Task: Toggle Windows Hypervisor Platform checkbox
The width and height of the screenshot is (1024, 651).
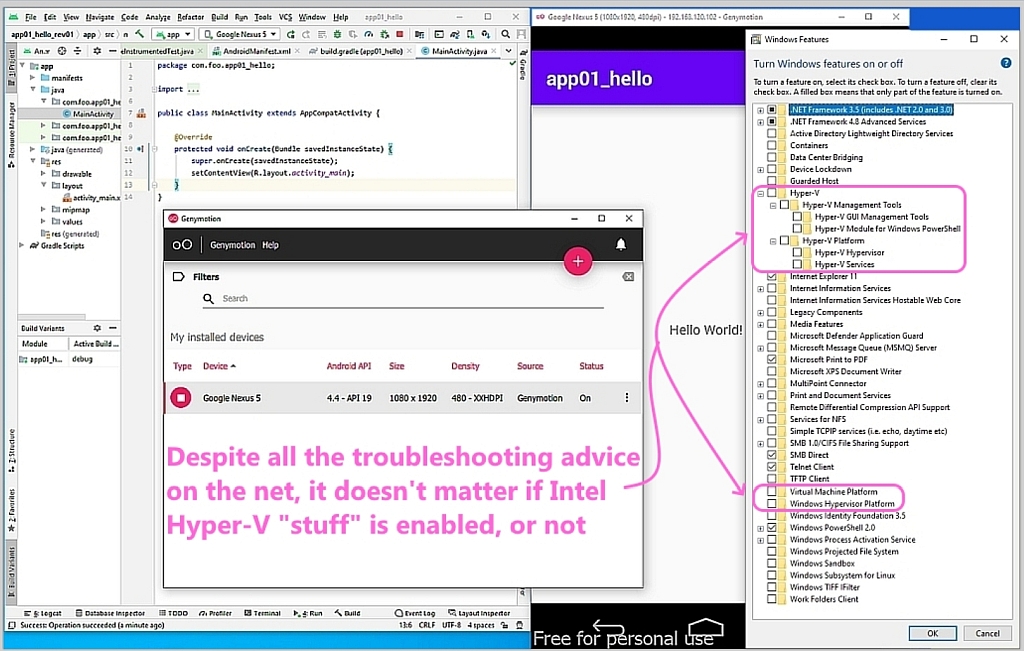Action: click(772, 503)
